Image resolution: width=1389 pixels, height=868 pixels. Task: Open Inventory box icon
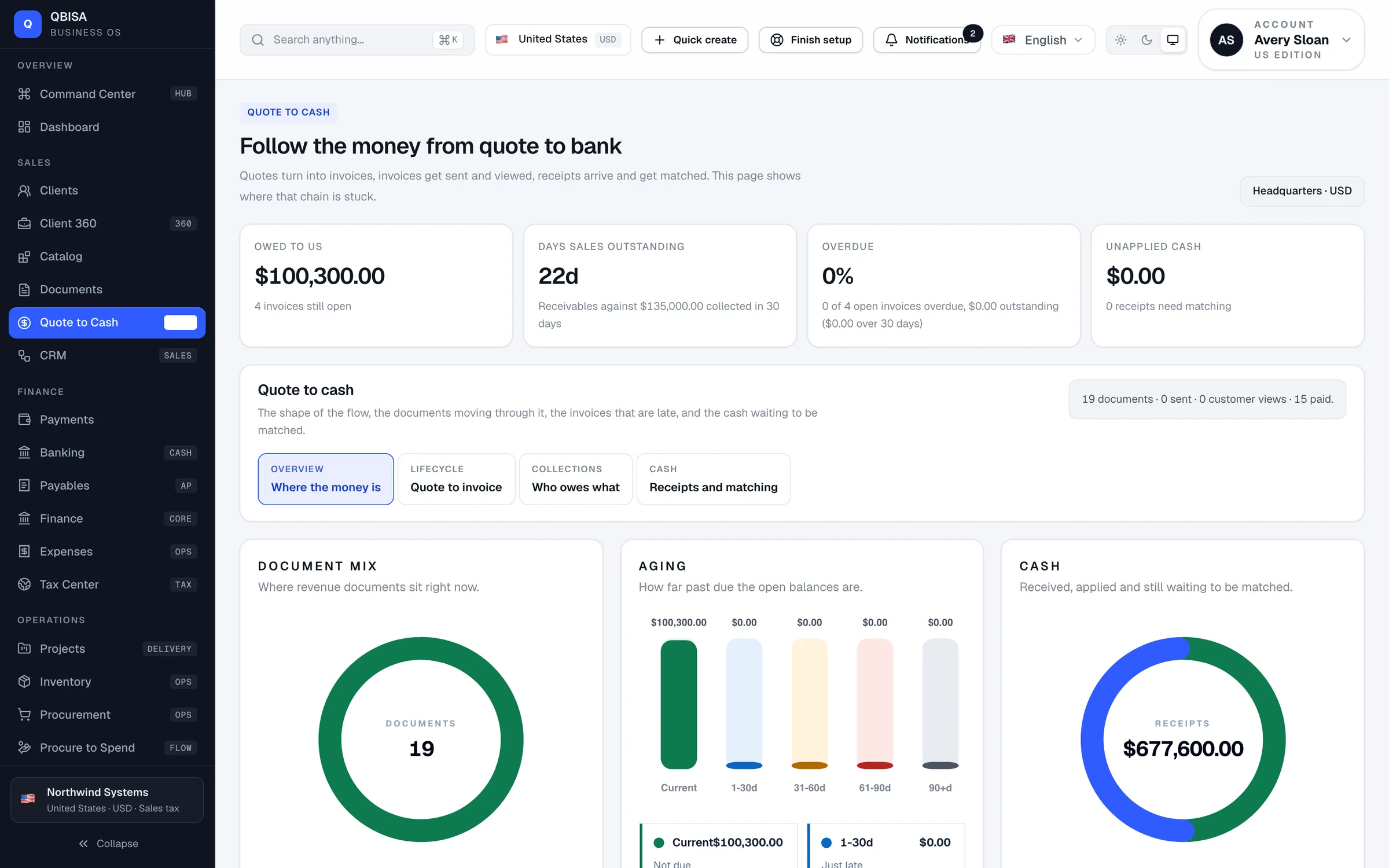24,682
